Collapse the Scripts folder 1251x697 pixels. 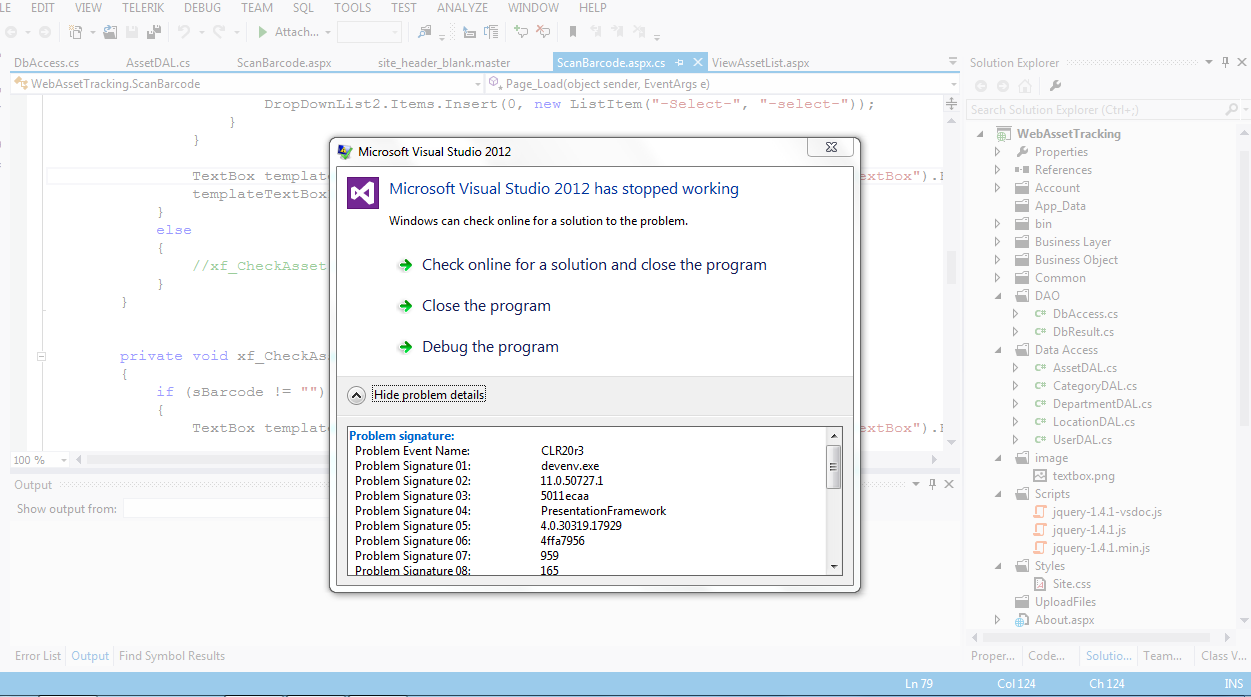pyautogui.click(x=997, y=494)
